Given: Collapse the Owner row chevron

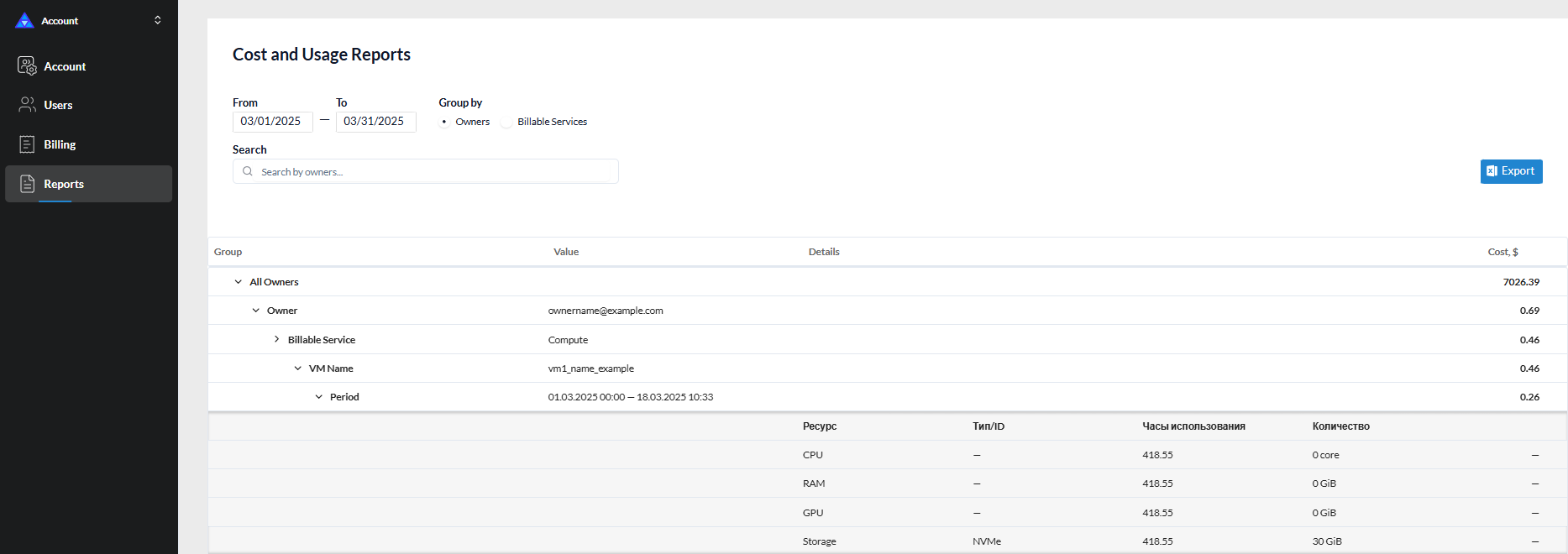Looking at the screenshot, I should tap(256, 311).
